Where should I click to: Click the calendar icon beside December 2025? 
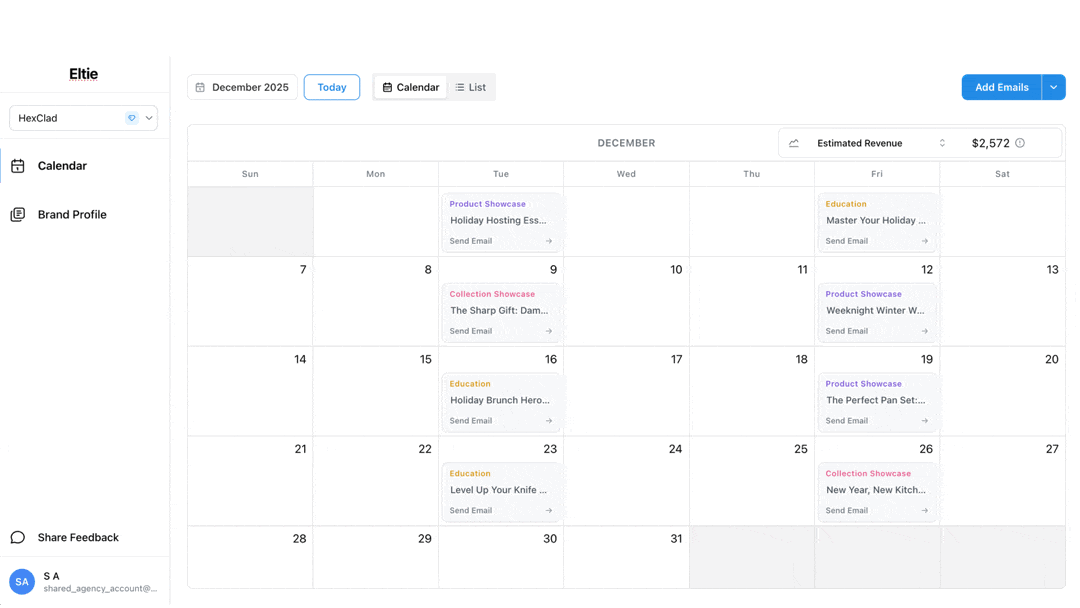point(200,88)
